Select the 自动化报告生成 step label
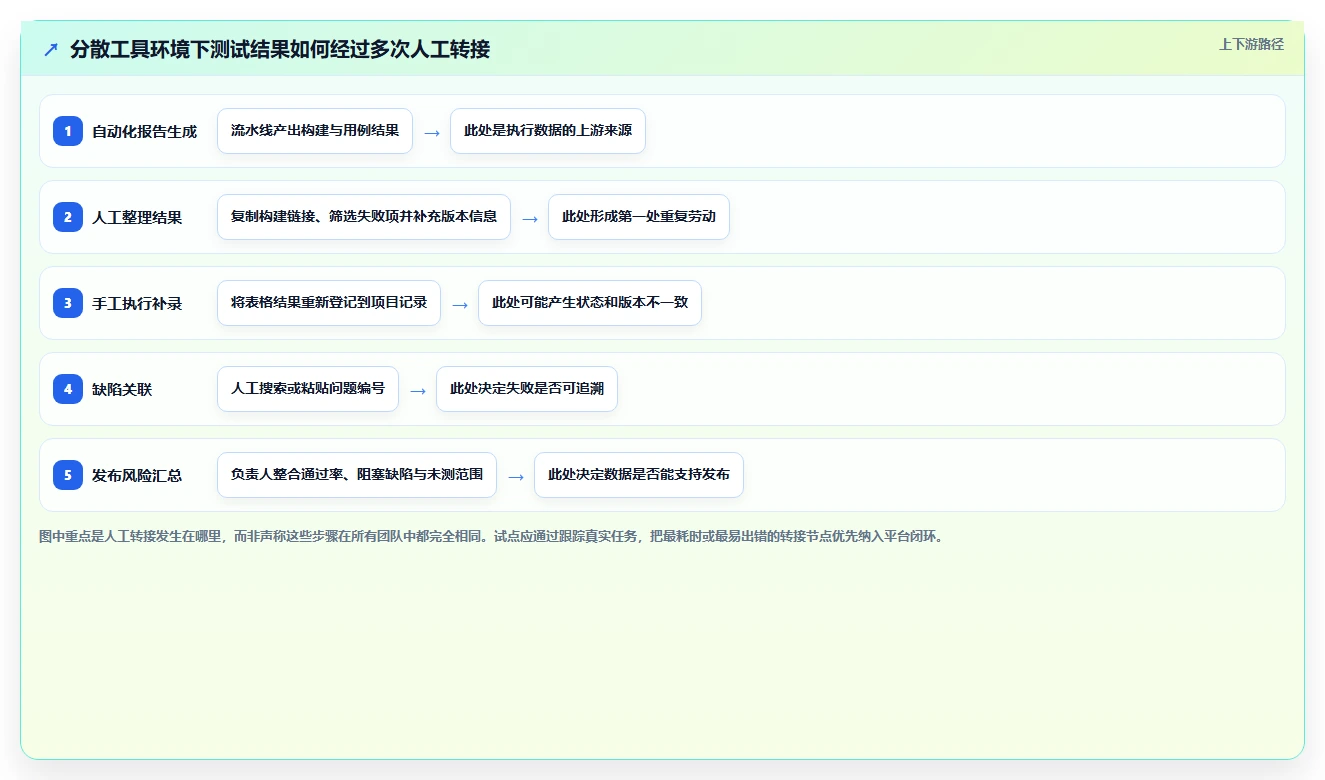 tap(144, 131)
